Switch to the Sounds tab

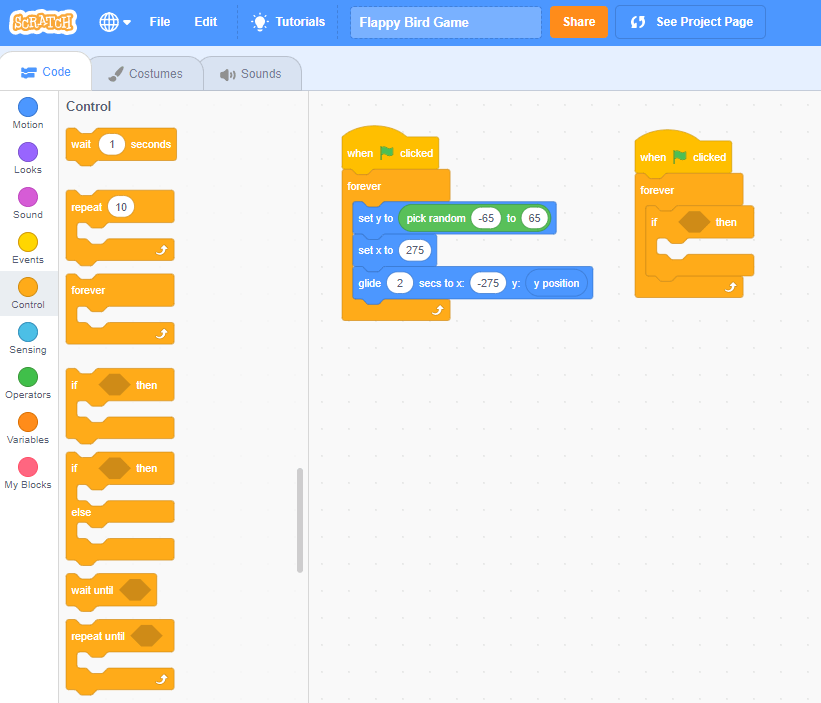click(251, 73)
